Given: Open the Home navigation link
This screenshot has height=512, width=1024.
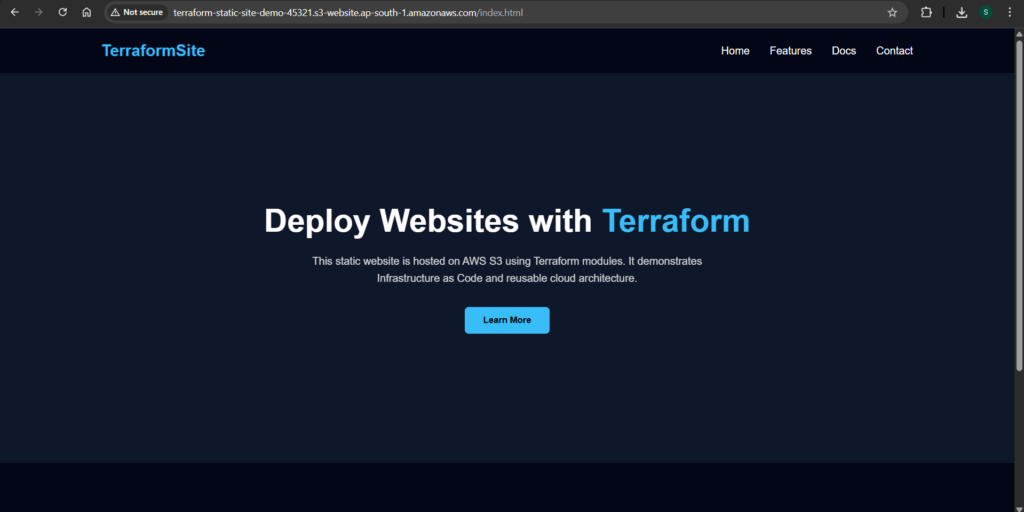Looking at the screenshot, I should click(x=735, y=51).
